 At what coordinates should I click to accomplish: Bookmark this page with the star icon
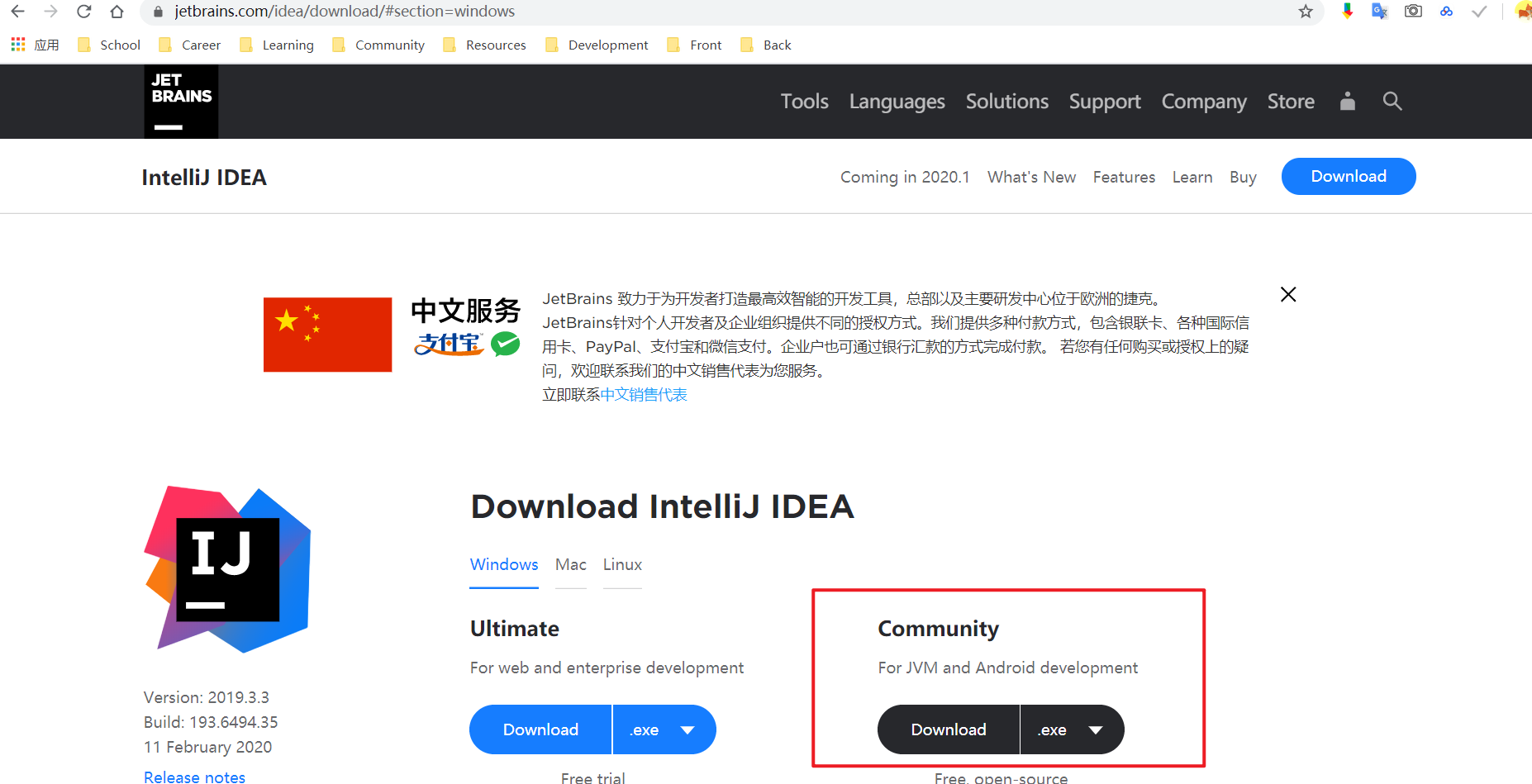tap(1306, 12)
